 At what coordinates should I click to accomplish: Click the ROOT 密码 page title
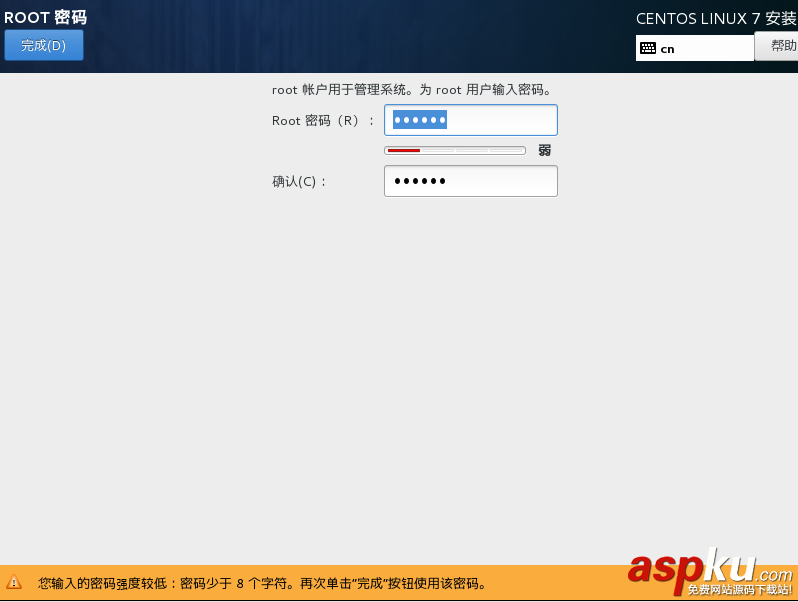coord(45,17)
